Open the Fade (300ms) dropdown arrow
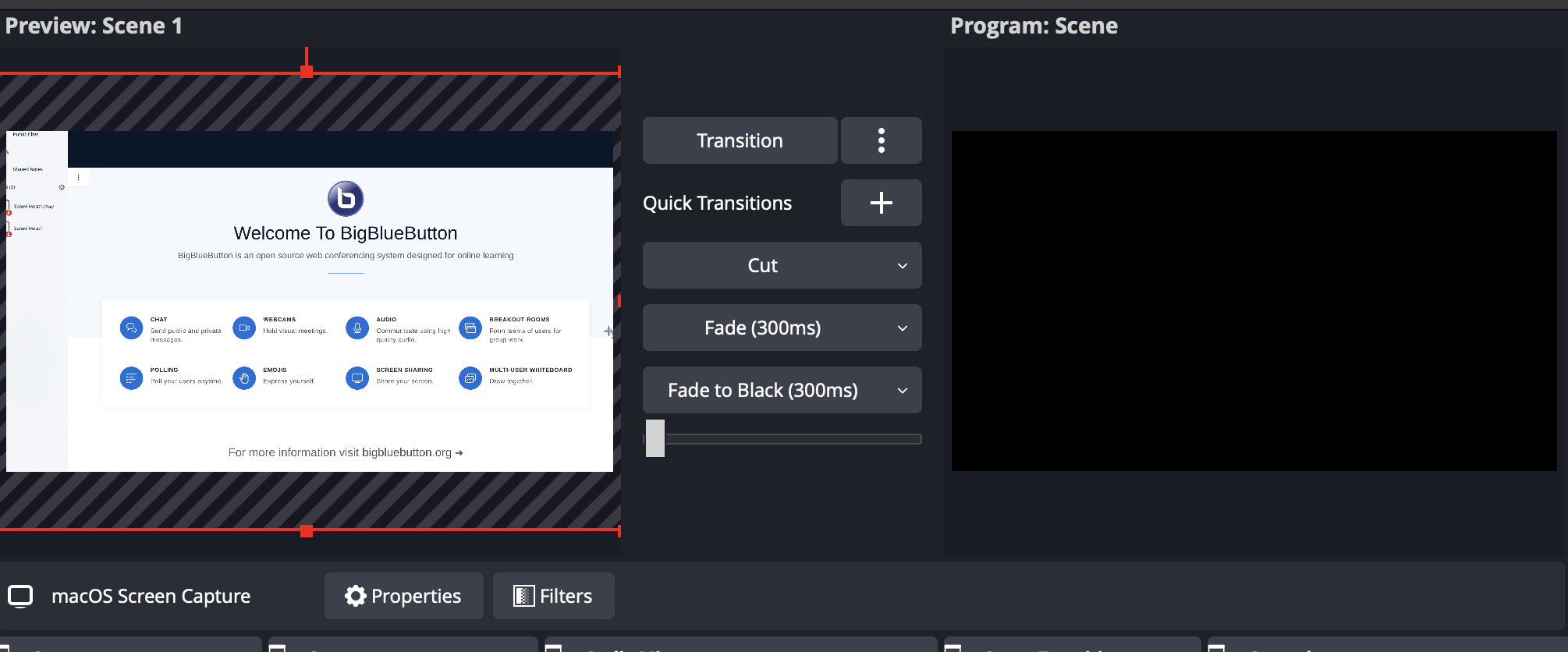This screenshot has width=1568, height=652. pos(903,328)
